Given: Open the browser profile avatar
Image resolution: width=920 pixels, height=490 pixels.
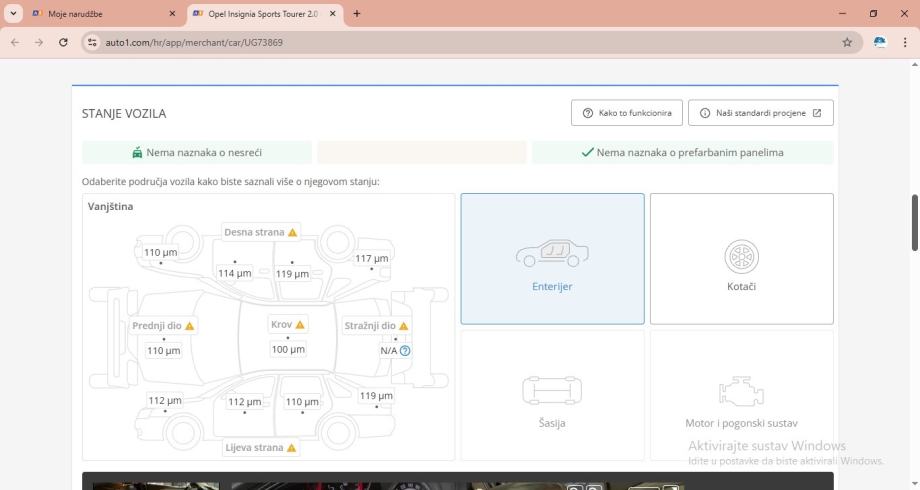Looking at the screenshot, I should tap(880, 42).
